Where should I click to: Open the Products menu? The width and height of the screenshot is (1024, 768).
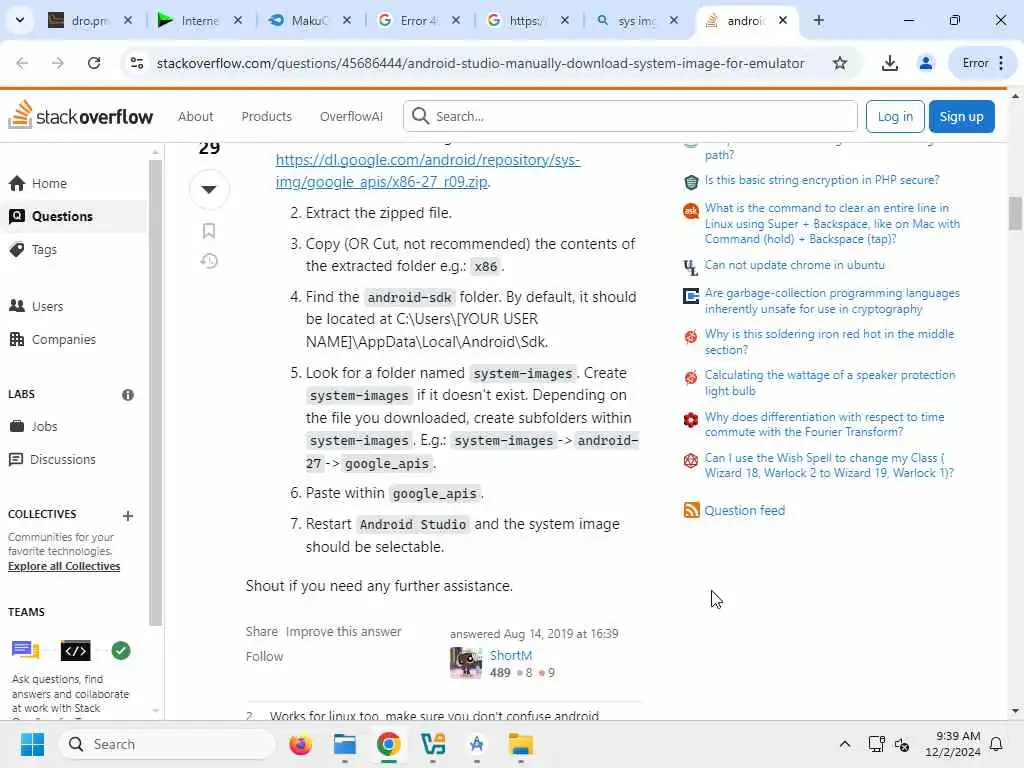(x=266, y=116)
